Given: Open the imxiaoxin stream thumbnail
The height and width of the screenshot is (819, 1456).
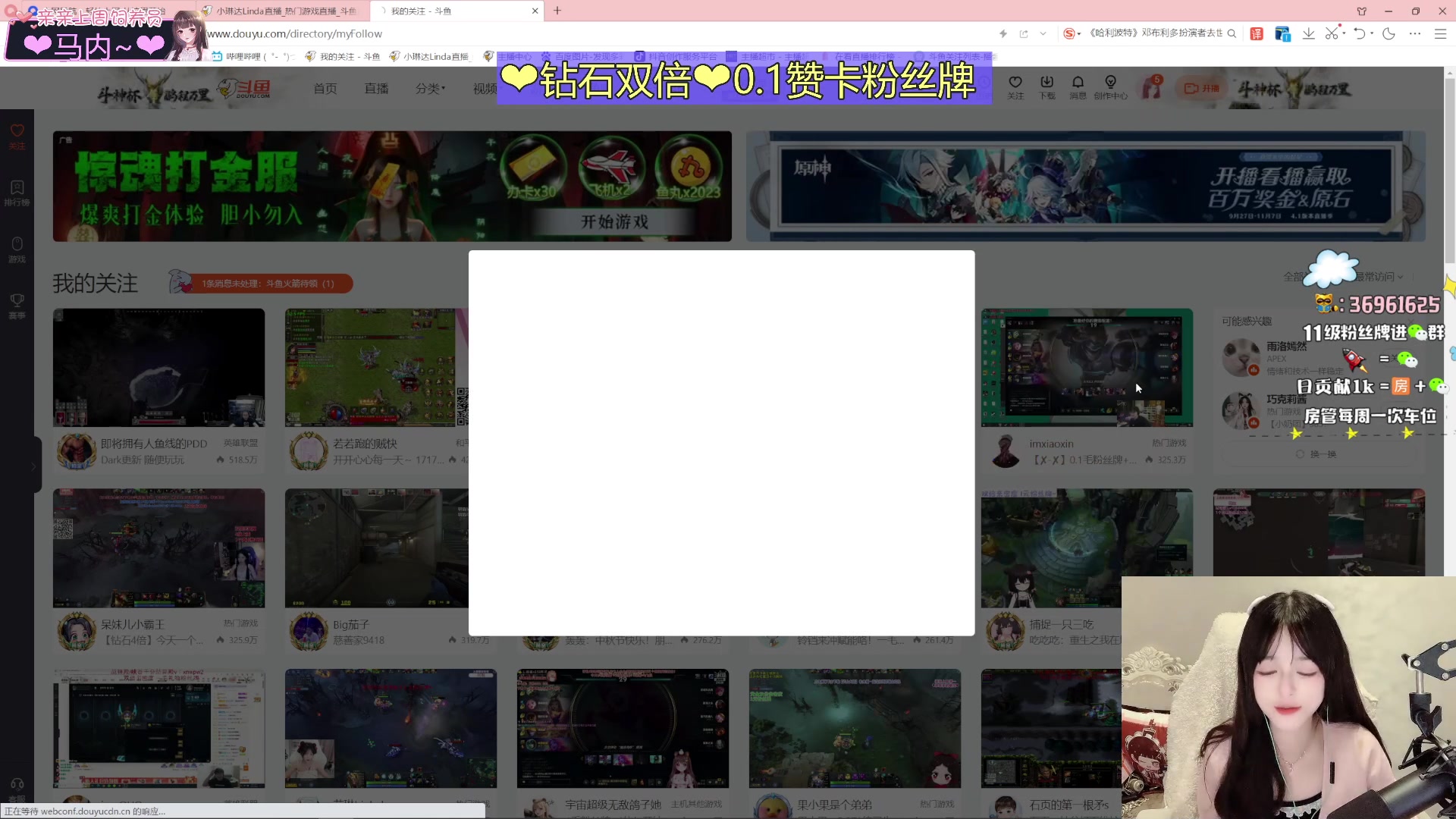Looking at the screenshot, I should [1087, 367].
